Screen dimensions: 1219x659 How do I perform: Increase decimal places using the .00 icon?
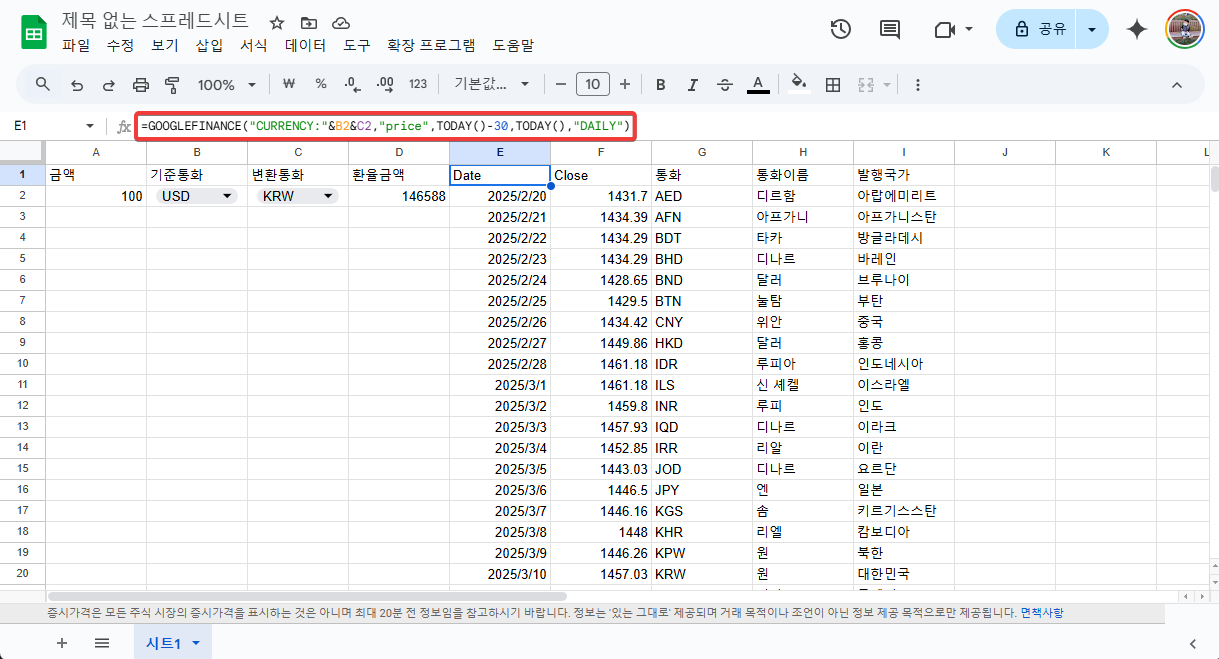384,84
